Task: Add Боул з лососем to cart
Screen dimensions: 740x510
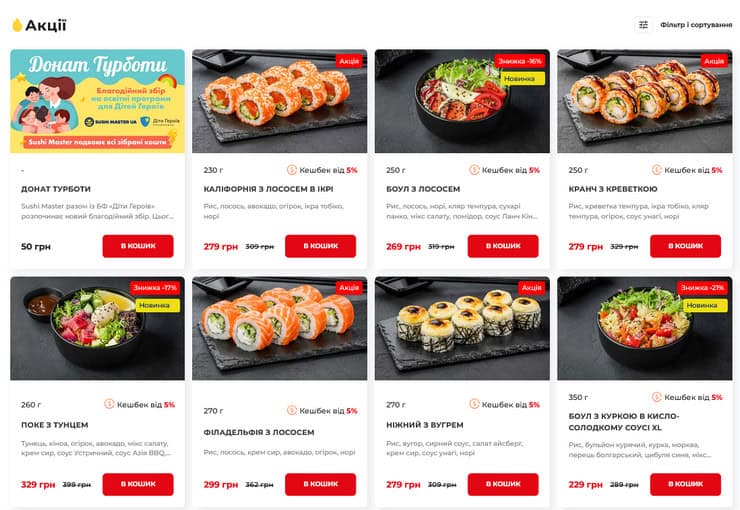Action: click(503, 246)
